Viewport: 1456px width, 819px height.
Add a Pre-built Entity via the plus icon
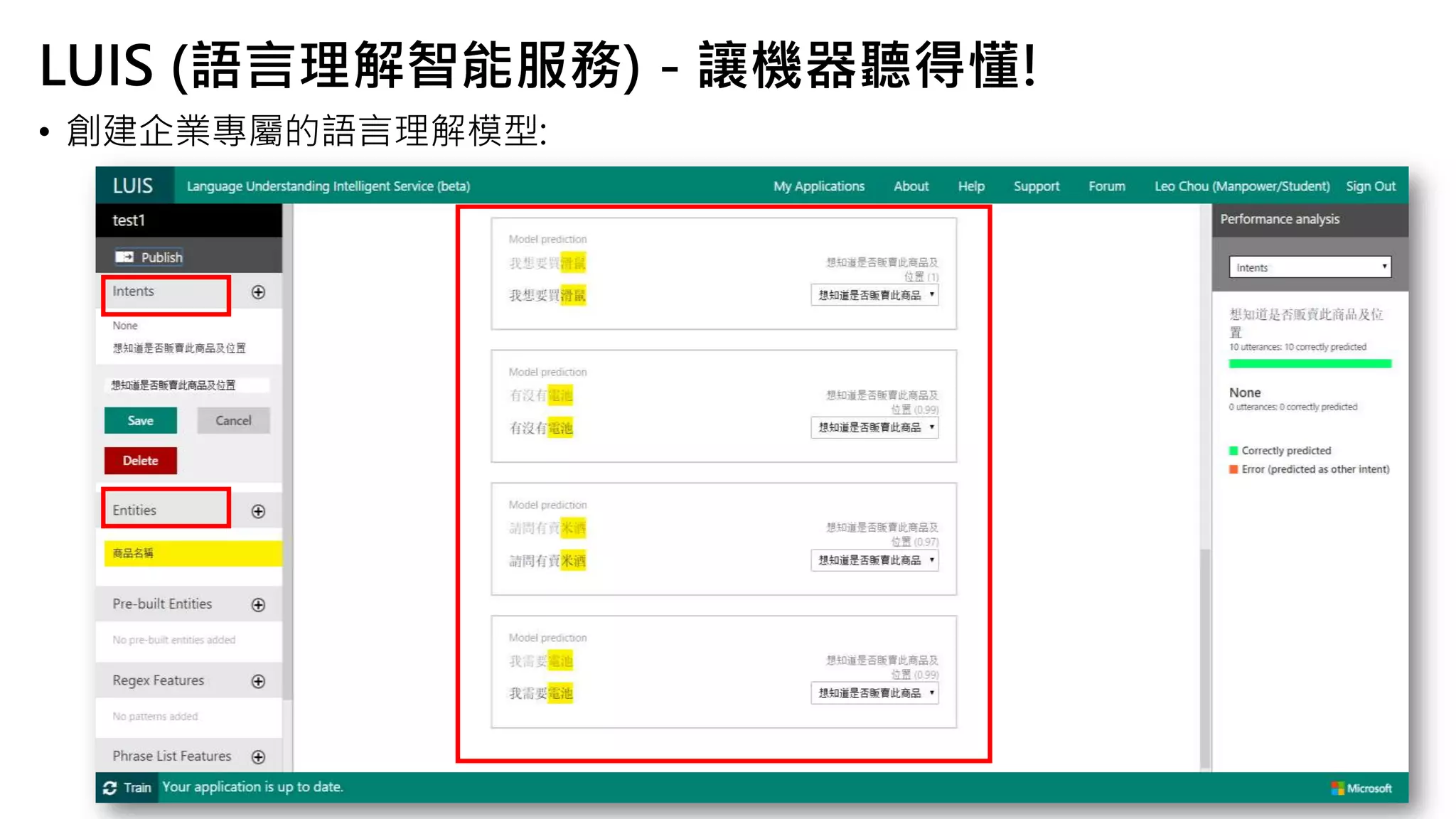pyautogui.click(x=258, y=605)
